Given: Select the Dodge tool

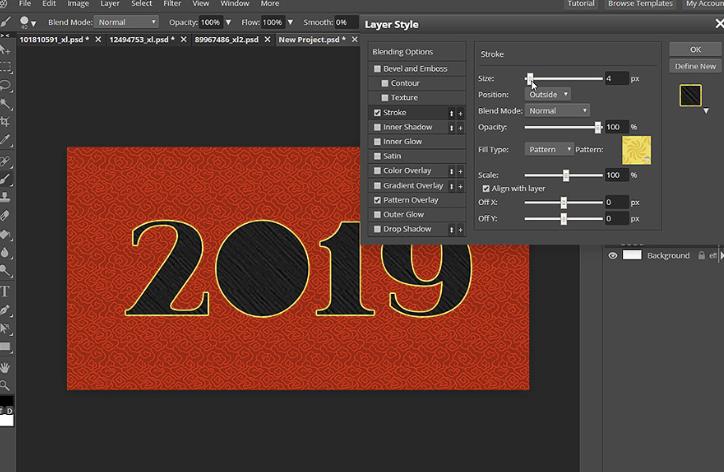Looking at the screenshot, I should coord(5,271).
